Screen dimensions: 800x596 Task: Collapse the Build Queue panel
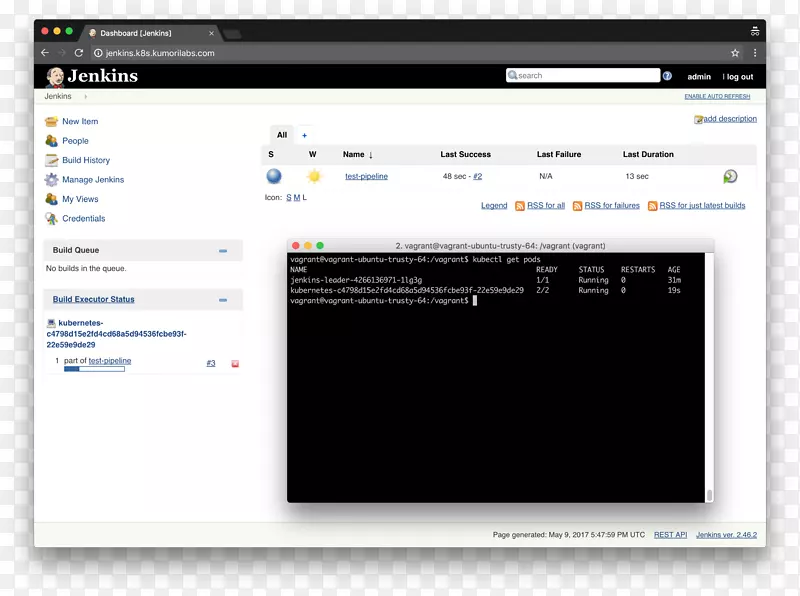click(223, 251)
